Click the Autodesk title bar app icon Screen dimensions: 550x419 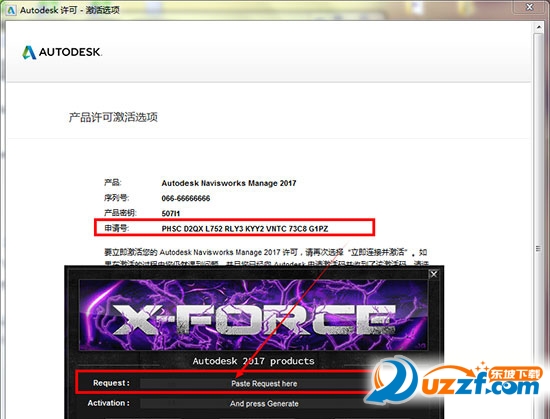11,10
